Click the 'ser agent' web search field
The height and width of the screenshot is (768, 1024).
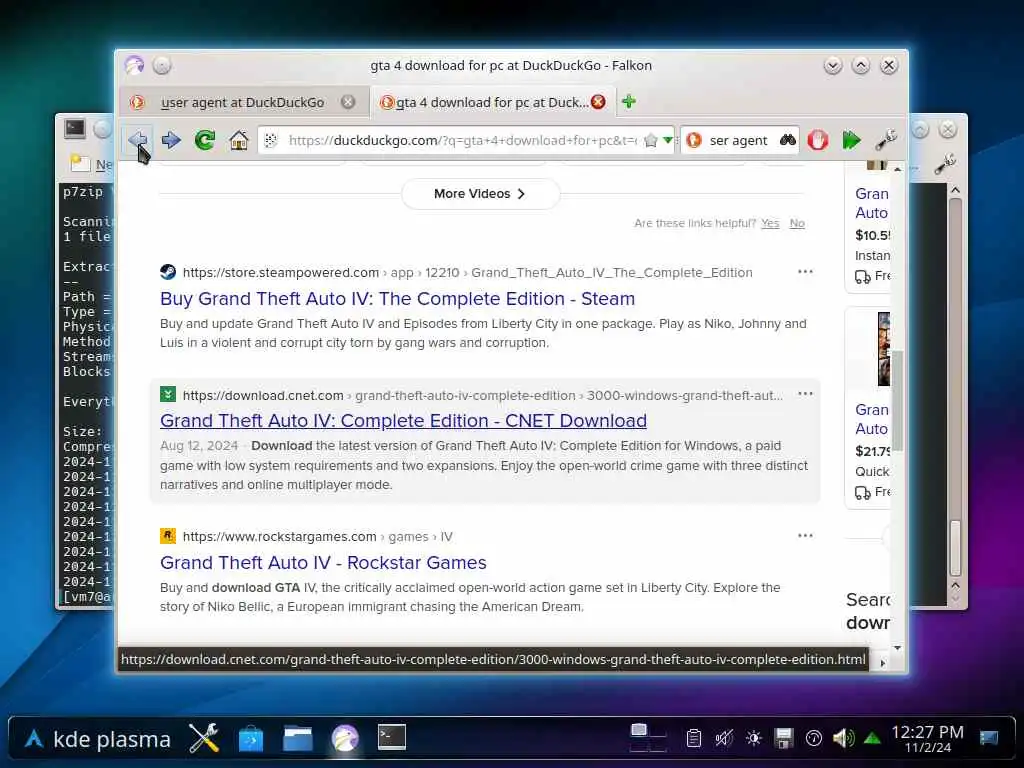coord(739,140)
